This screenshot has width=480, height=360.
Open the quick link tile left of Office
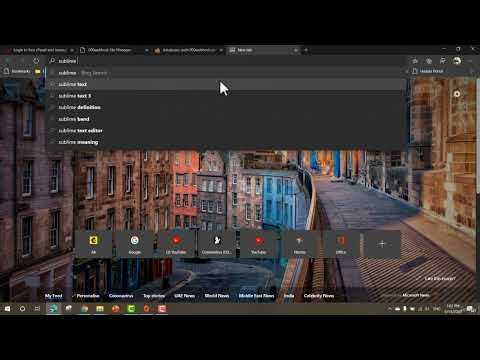coord(299,244)
